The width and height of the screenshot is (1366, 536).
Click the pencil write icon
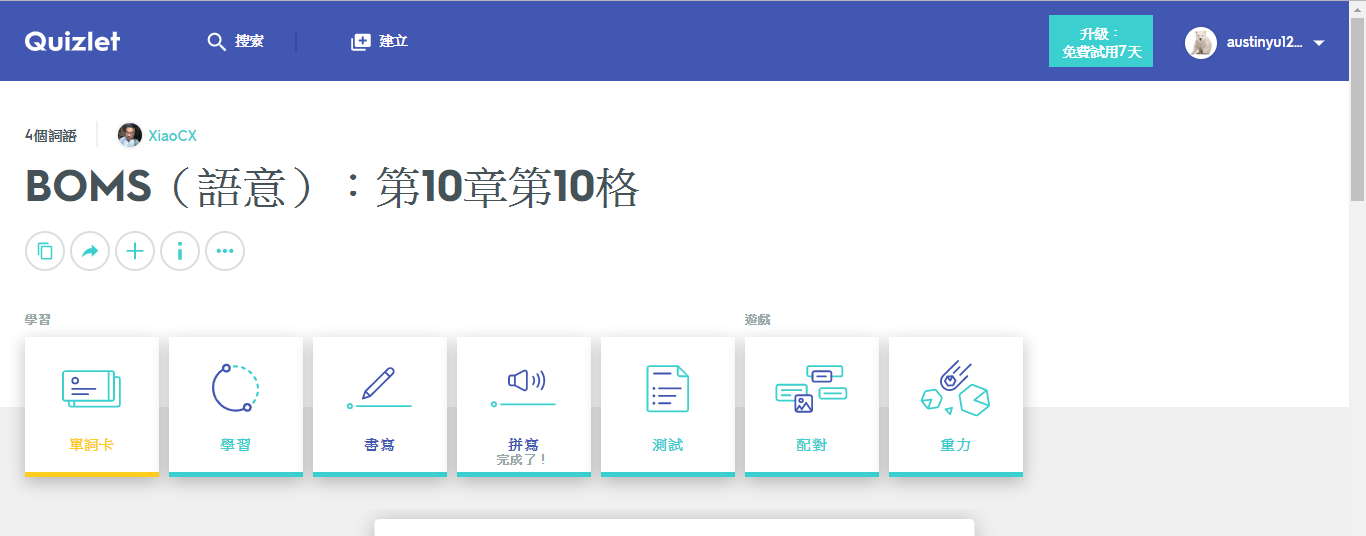(380, 388)
